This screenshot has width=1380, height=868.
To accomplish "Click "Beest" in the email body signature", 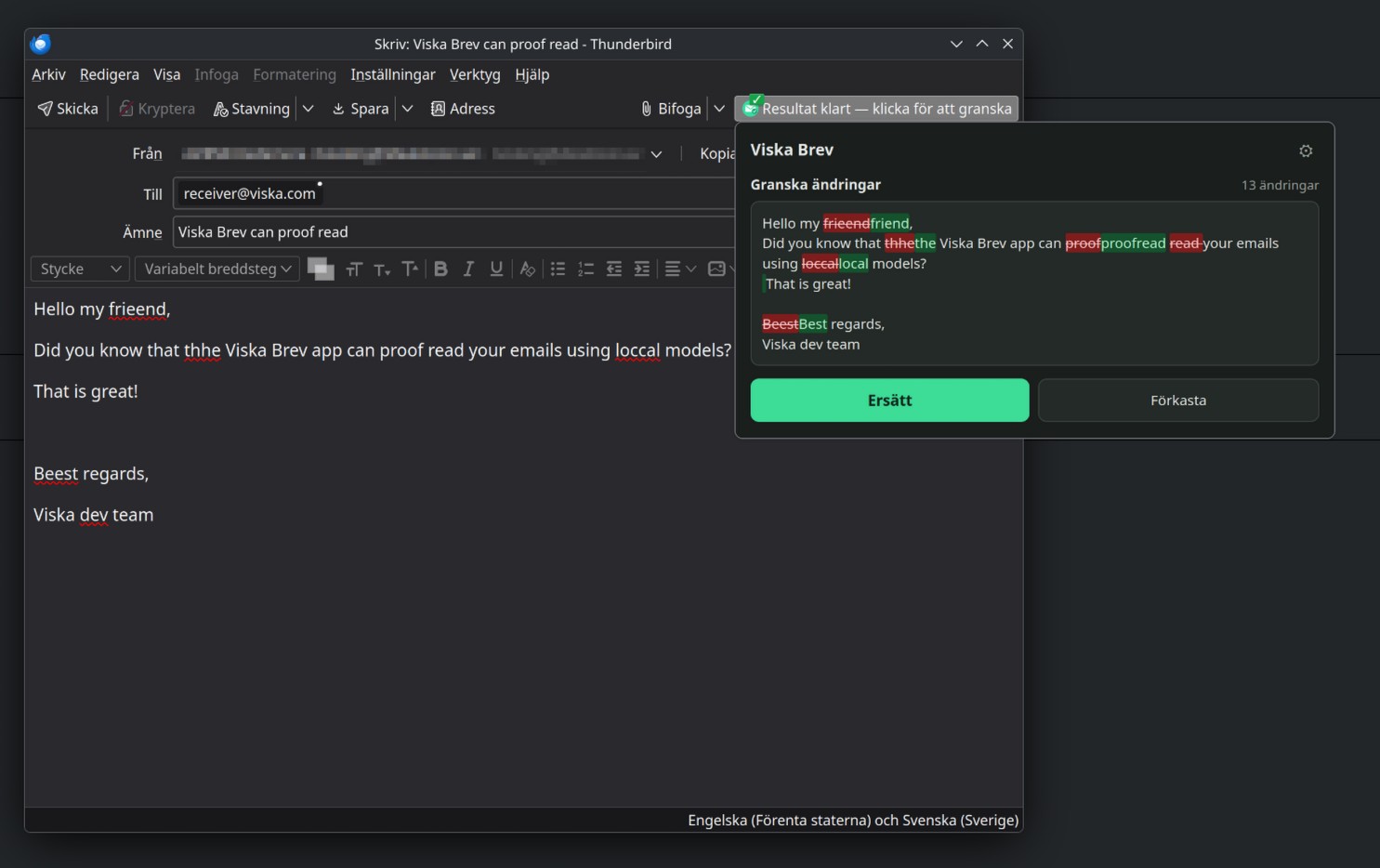I will (x=56, y=474).
